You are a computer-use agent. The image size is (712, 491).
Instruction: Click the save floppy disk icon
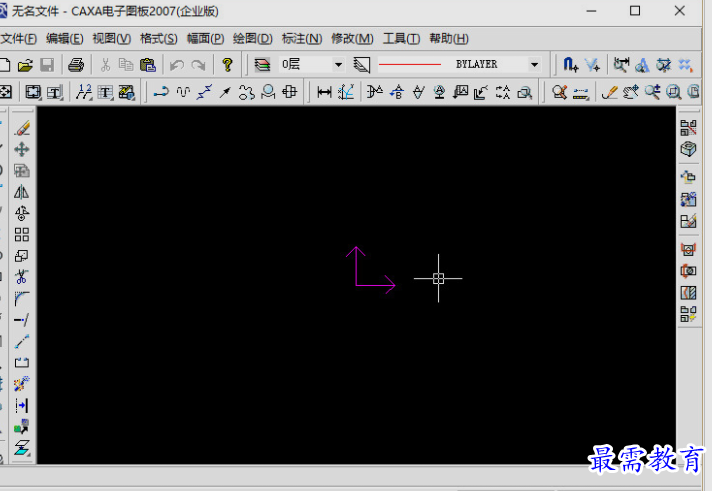(47, 65)
